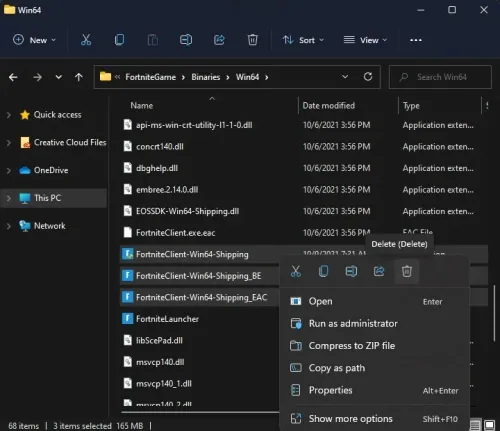Expand the Creative Cloud Files tree node
Image resolution: width=500 pixels, height=431 pixels.
[x=9, y=143]
